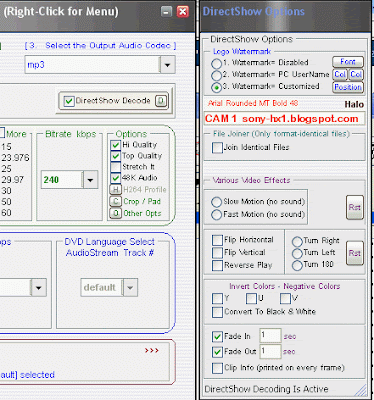374x400 pixels.
Task: Check Flip Horizontal
Action: tap(217, 240)
